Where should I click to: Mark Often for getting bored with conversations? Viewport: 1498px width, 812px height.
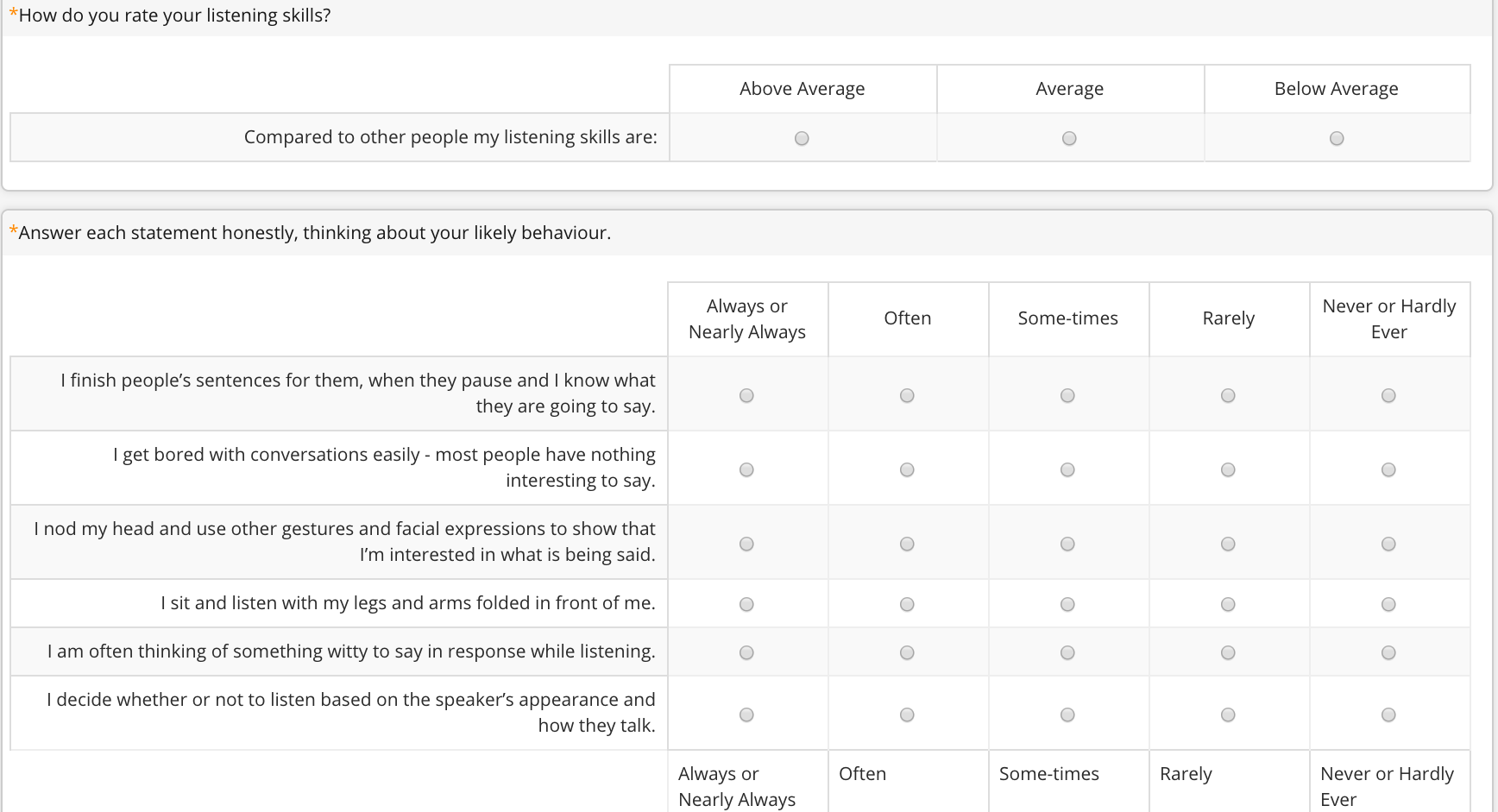click(x=907, y=469)
